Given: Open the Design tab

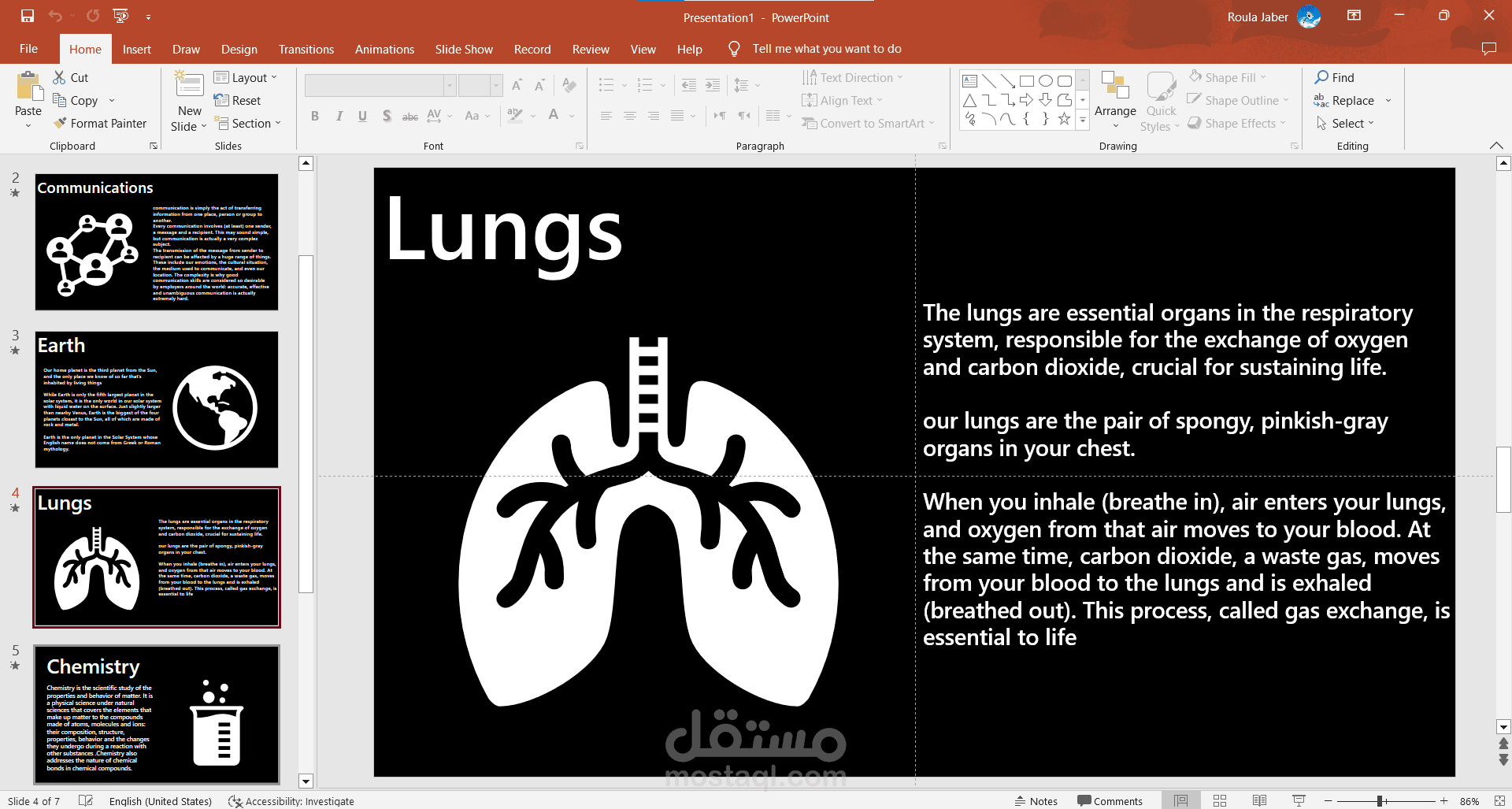Looking at the screenshot, I should (239, 49).
